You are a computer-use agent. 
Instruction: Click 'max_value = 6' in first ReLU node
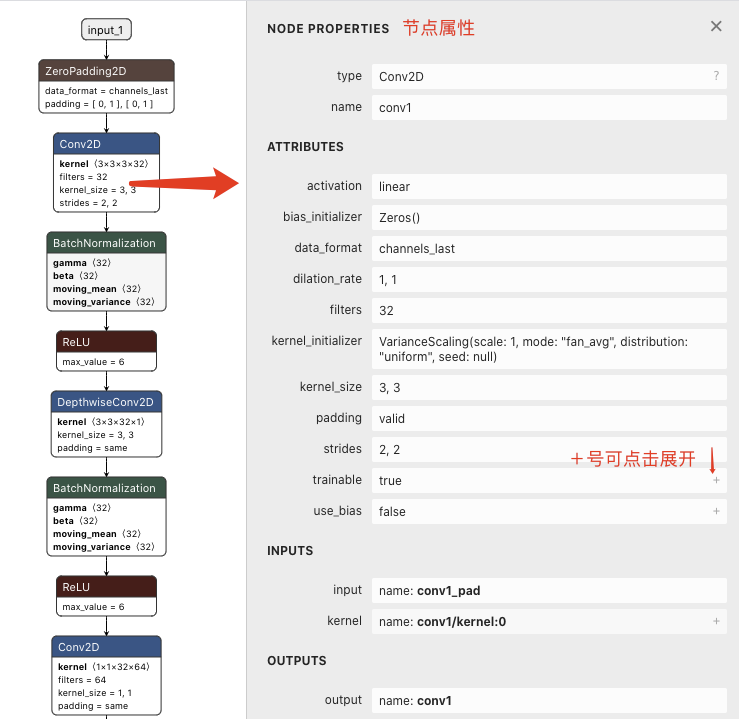[93, 362]
